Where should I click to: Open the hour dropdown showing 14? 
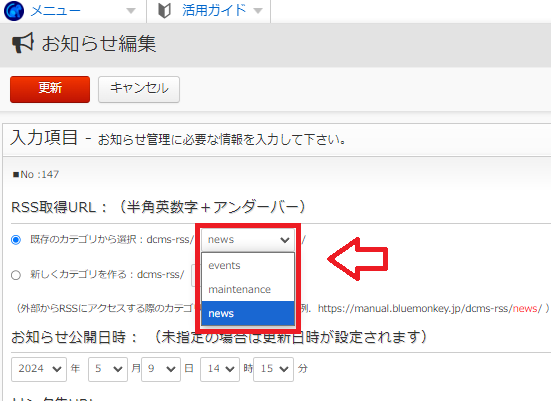(220, 369)
